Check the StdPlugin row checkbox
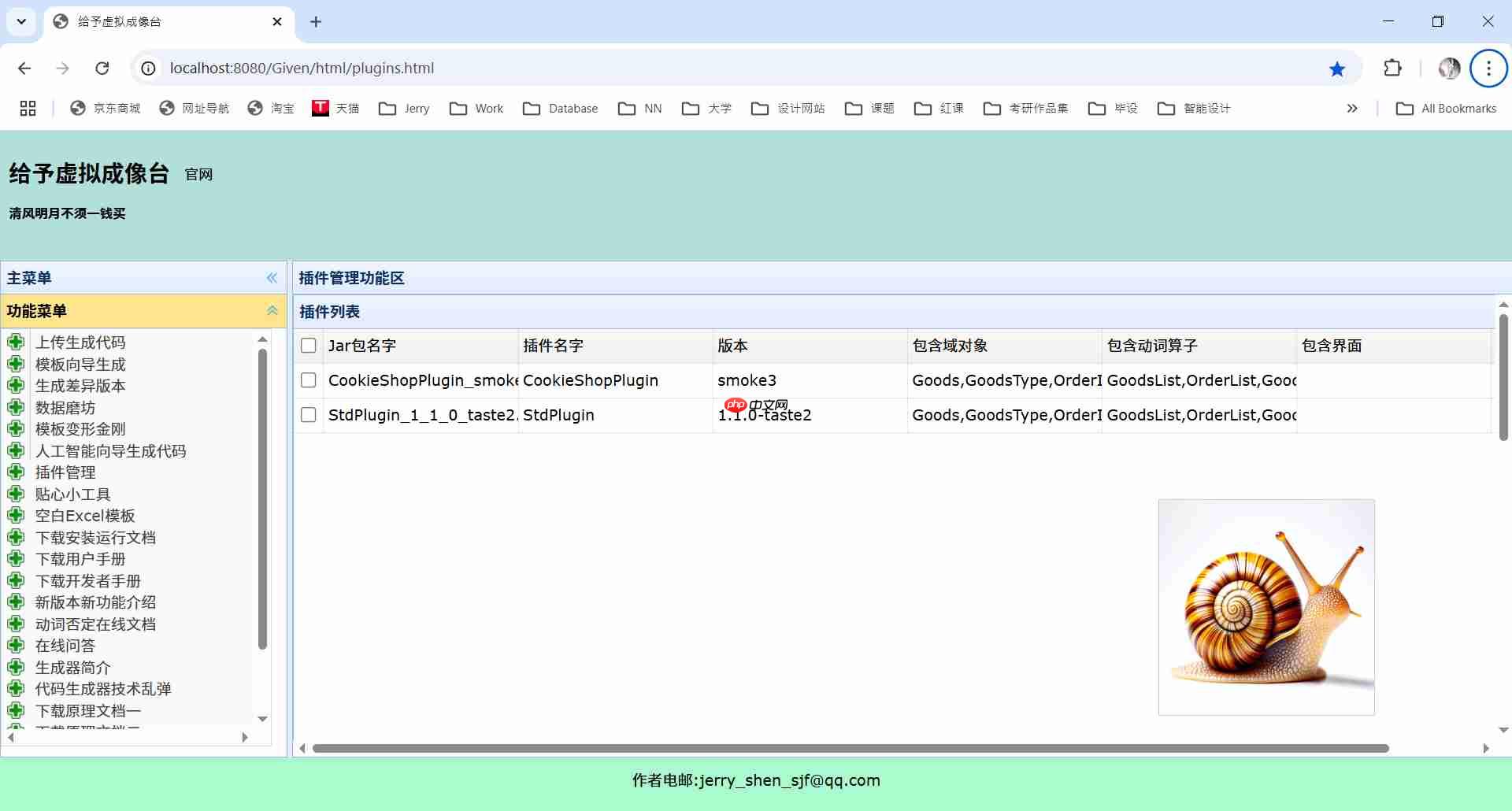 click(308, 414)
